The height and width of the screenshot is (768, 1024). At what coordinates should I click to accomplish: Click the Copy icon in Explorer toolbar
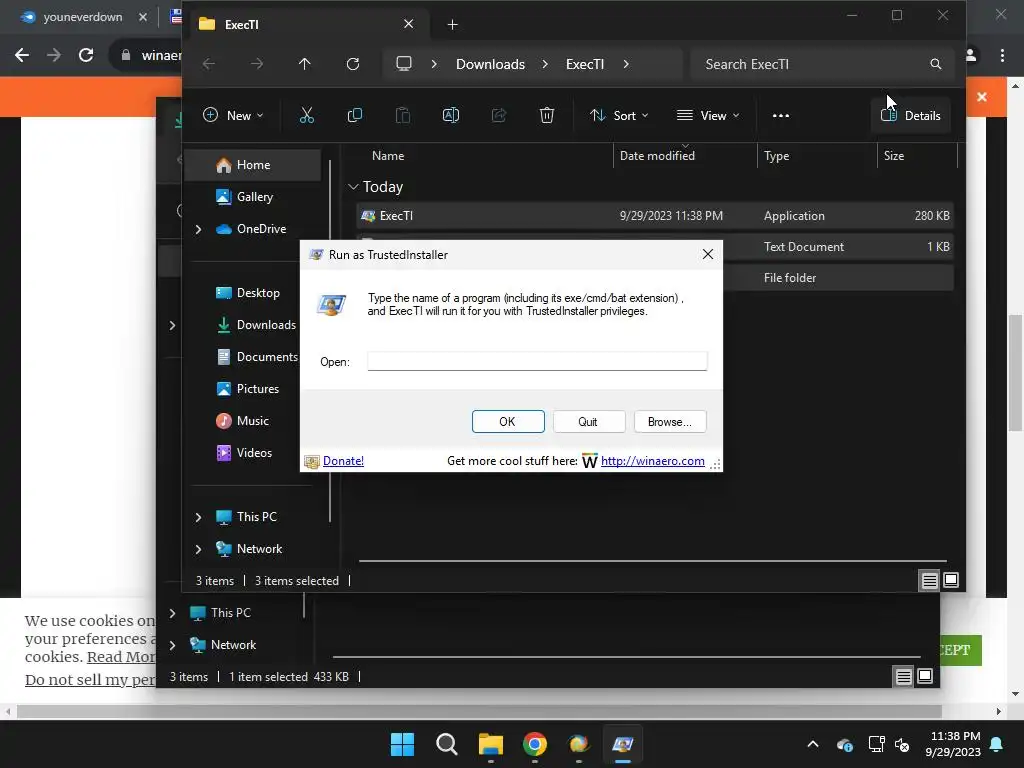[355, 116]
